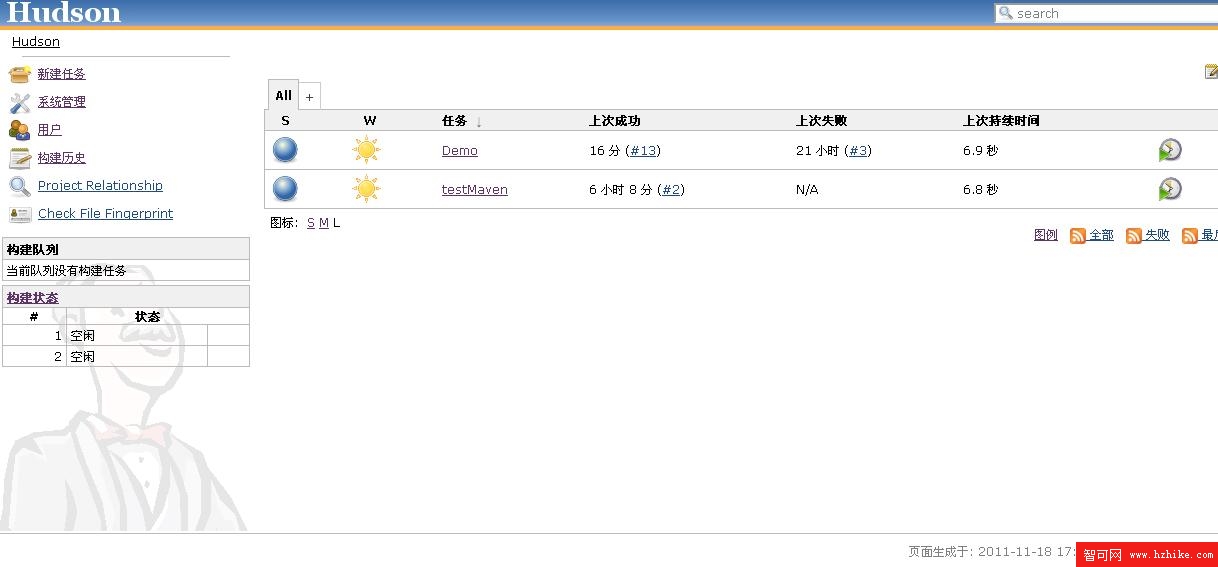The height and width of the screenshot is (567, 1218).
Task: Open 新建任务 link in sidebar
Action: (62, 74)
